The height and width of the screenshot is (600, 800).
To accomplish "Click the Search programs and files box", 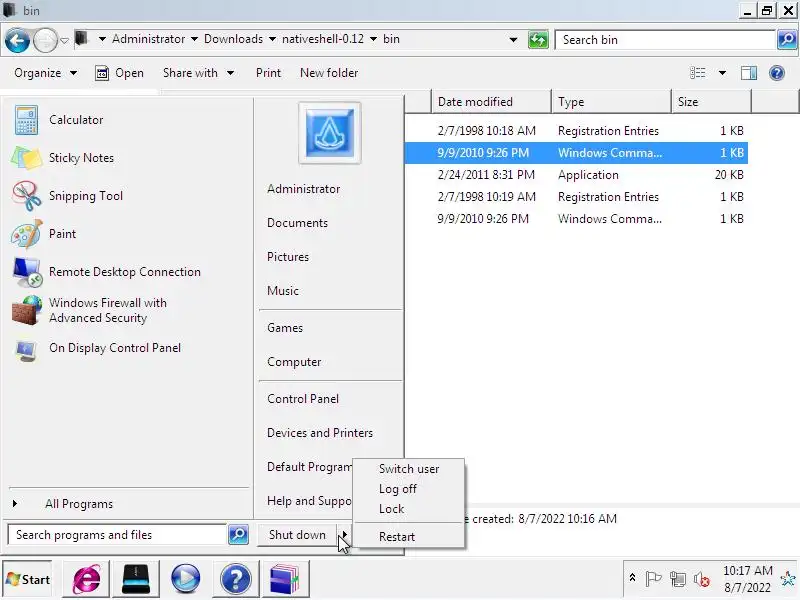I will point(117,535).
